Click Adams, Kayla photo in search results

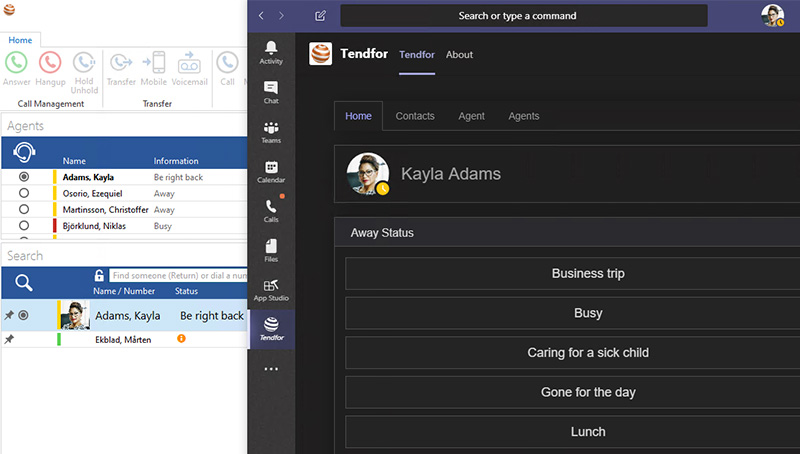[75, 315]
